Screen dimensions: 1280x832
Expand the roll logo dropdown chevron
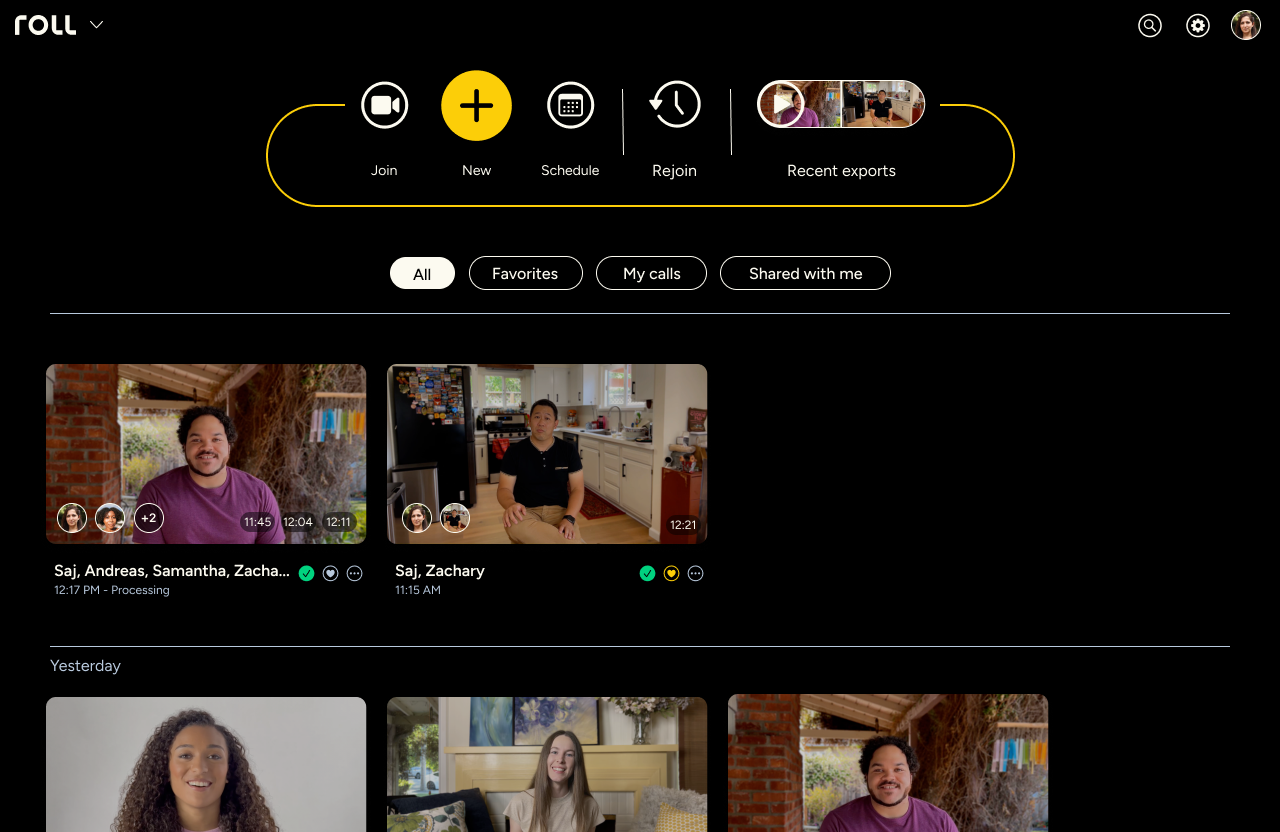[96, 24]
